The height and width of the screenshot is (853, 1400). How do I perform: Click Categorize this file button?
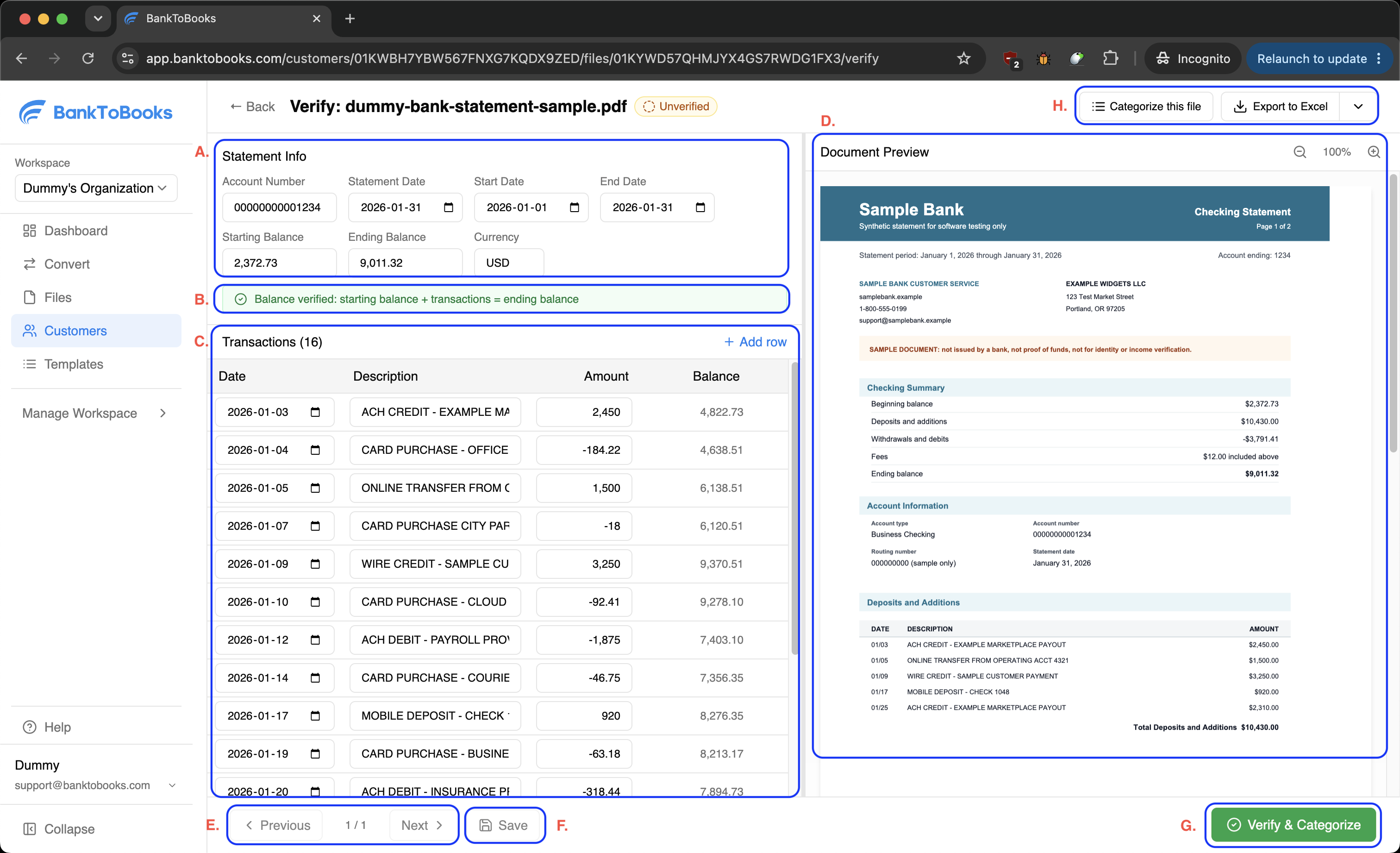(x=1147, y=107)
